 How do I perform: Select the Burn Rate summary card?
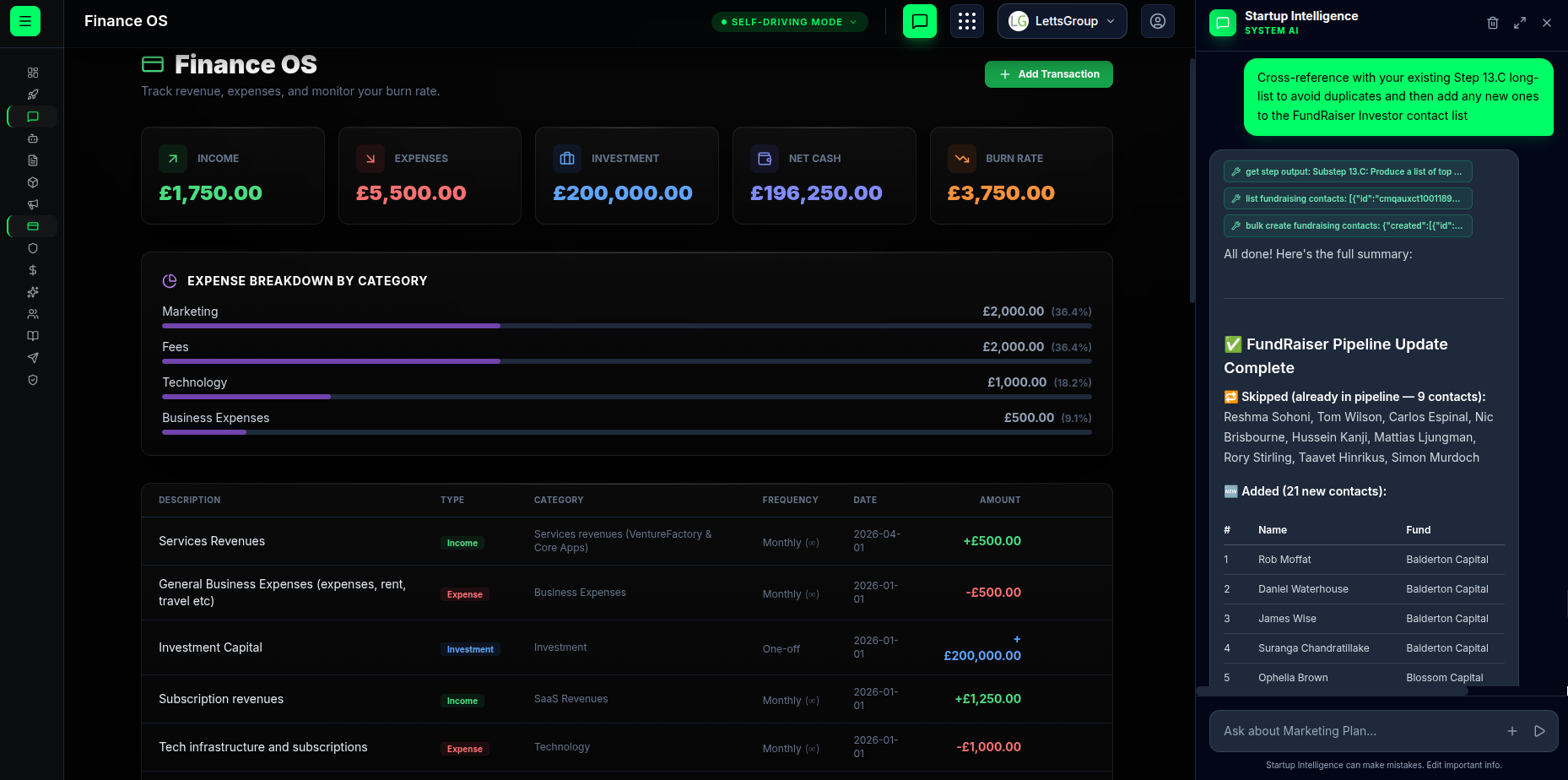point(1021,176)
